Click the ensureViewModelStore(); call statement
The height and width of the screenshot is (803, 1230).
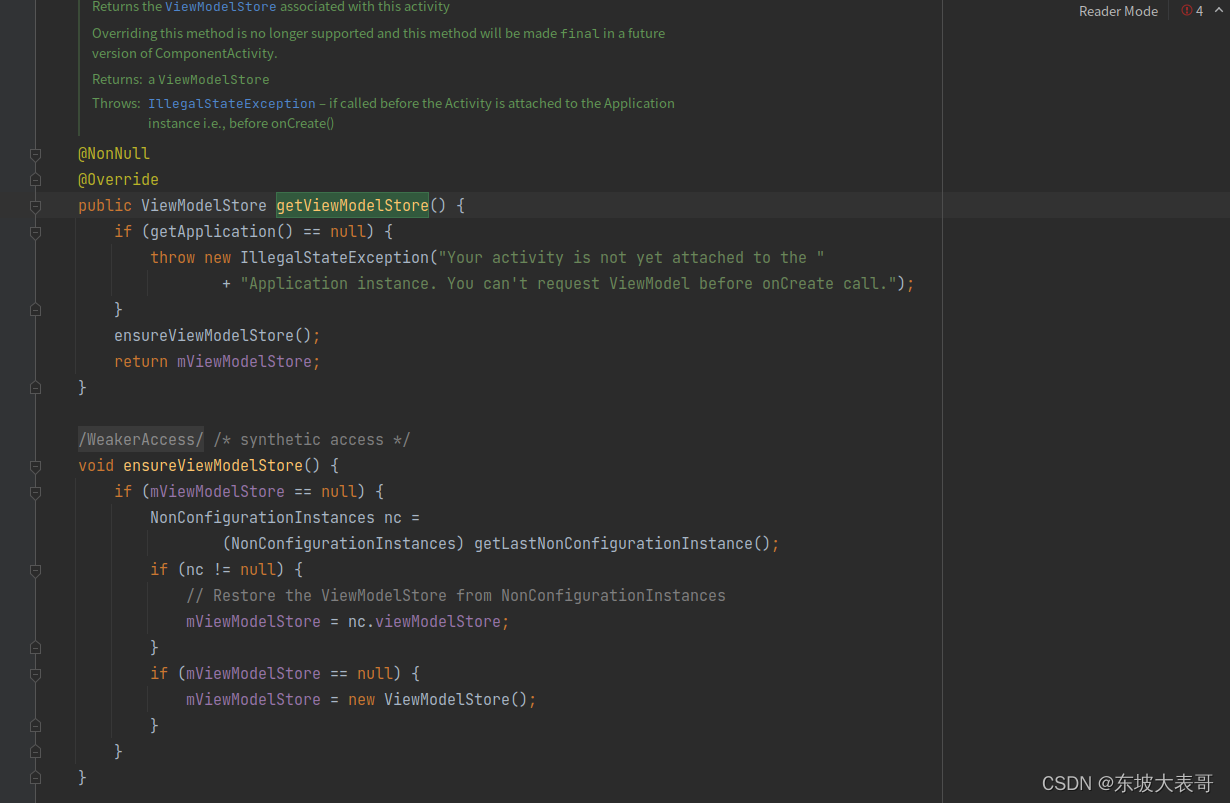[217, 335]
